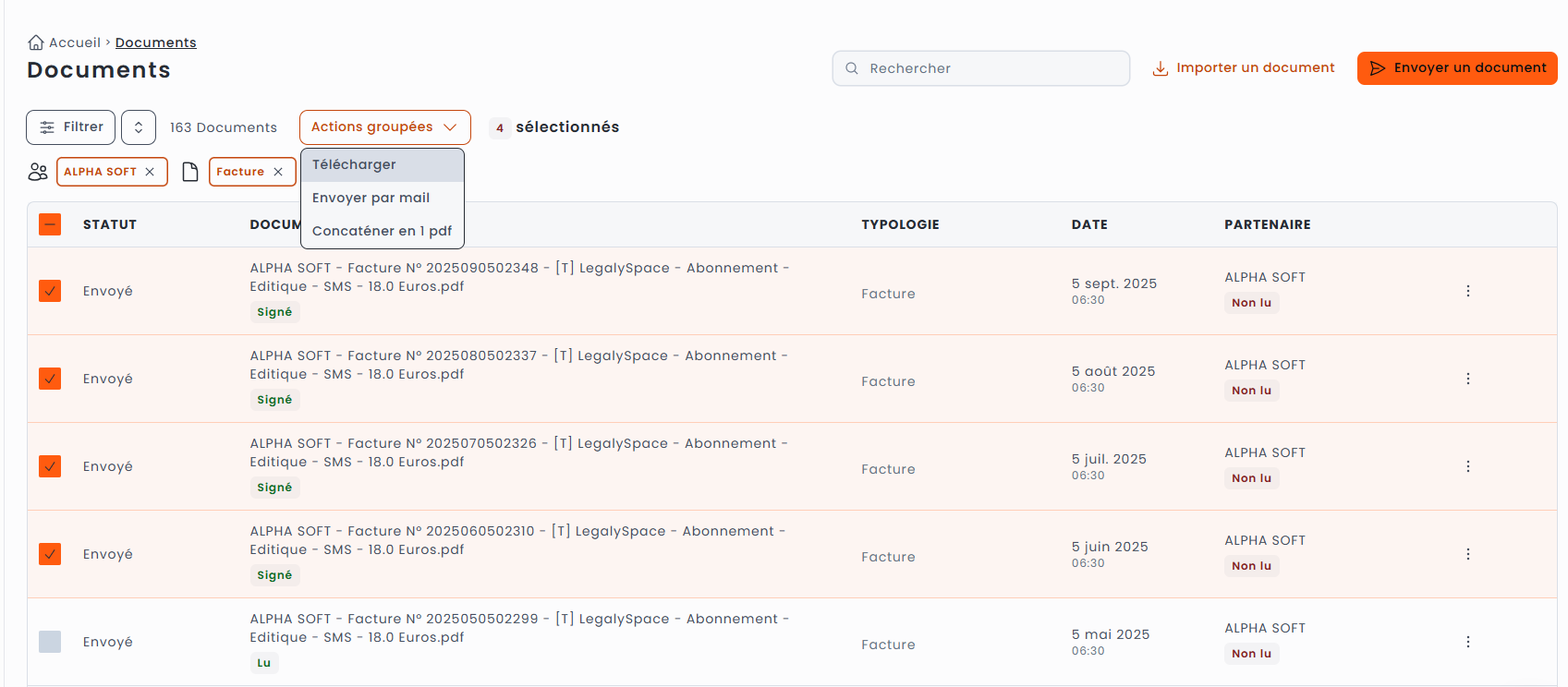Open row menu for 5 sept. 2025 invoice
The image size is (1568, 687).
click(1467, 291)
